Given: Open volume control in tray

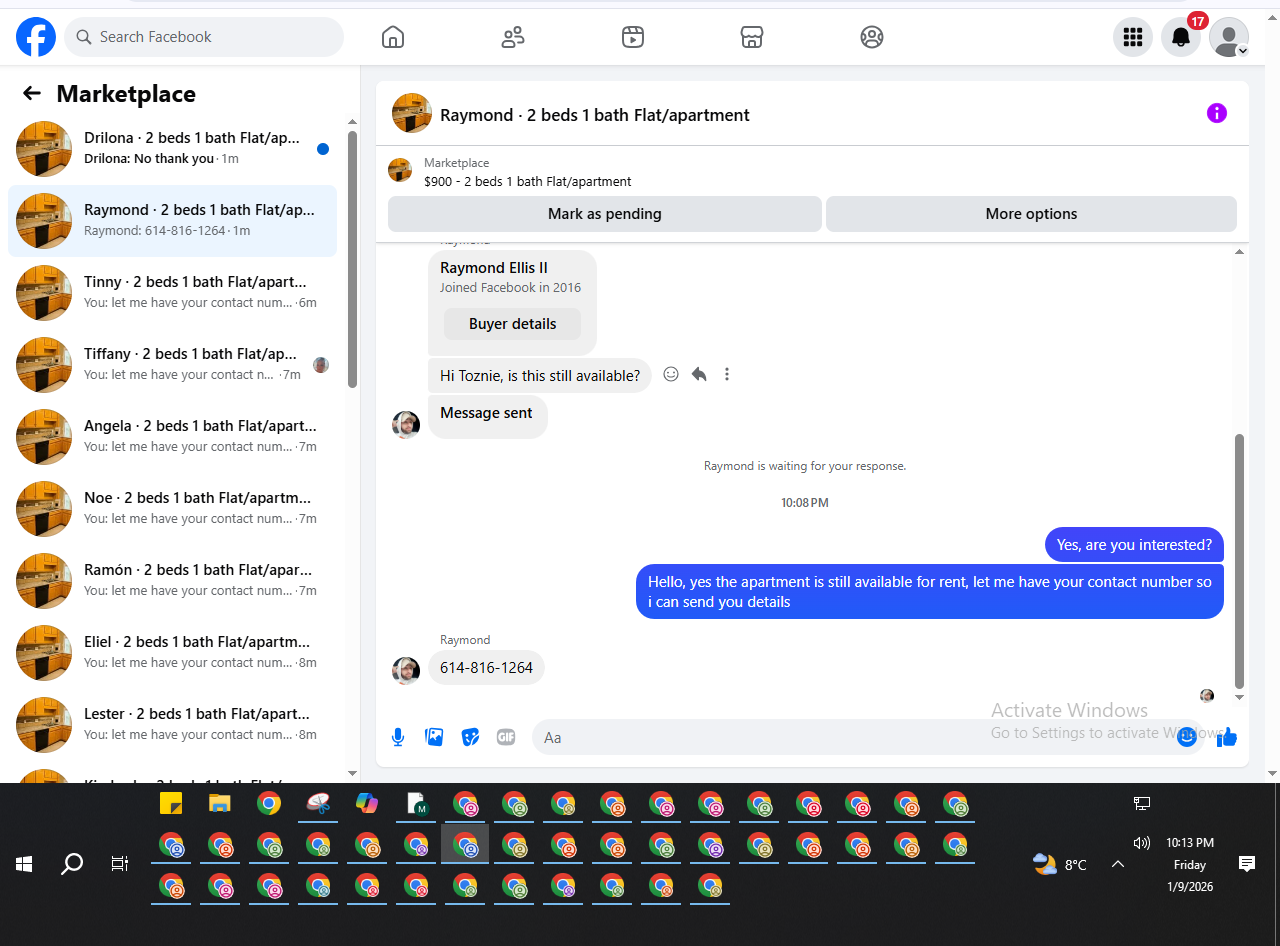Looking at the screenshot, I should [x=1142, y=843].
